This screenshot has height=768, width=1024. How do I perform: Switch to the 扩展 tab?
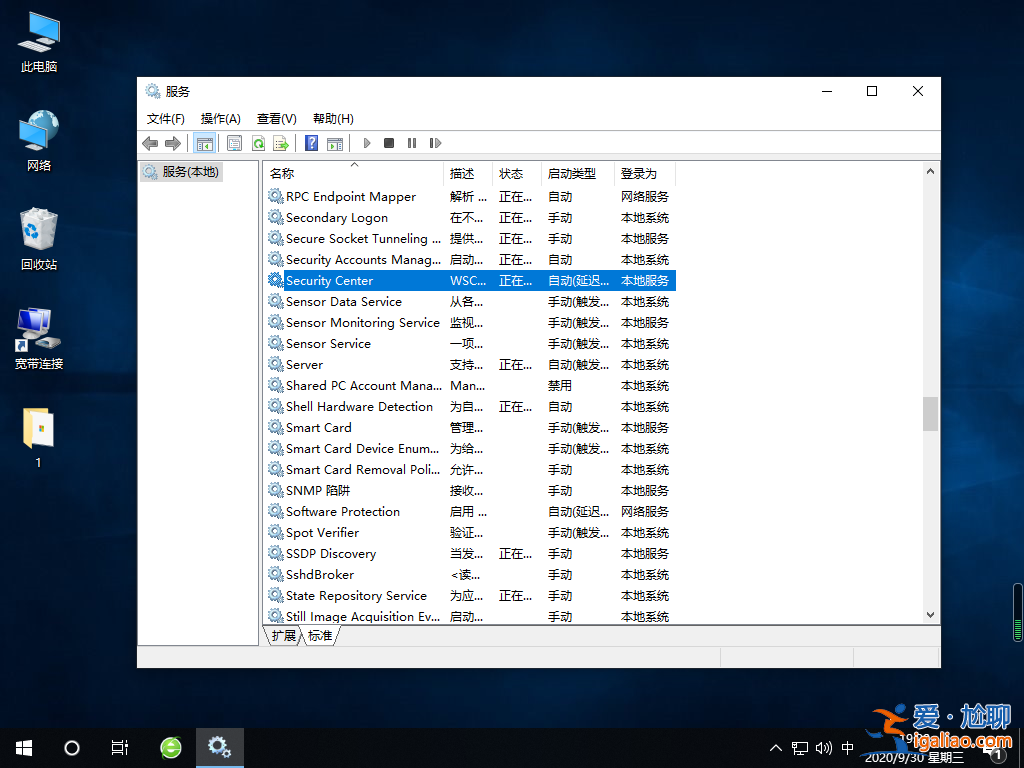282,634
